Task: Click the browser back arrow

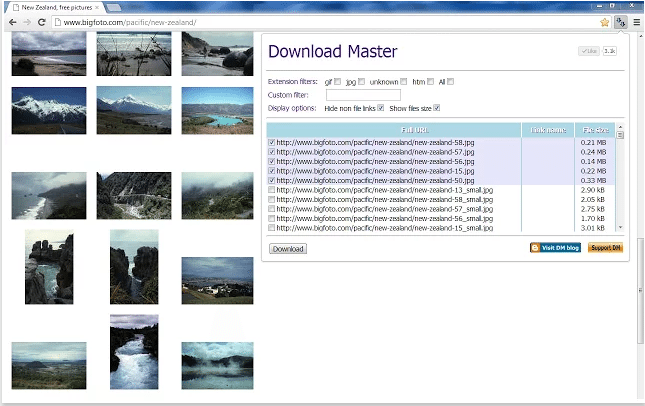Action: click(13, 22)
